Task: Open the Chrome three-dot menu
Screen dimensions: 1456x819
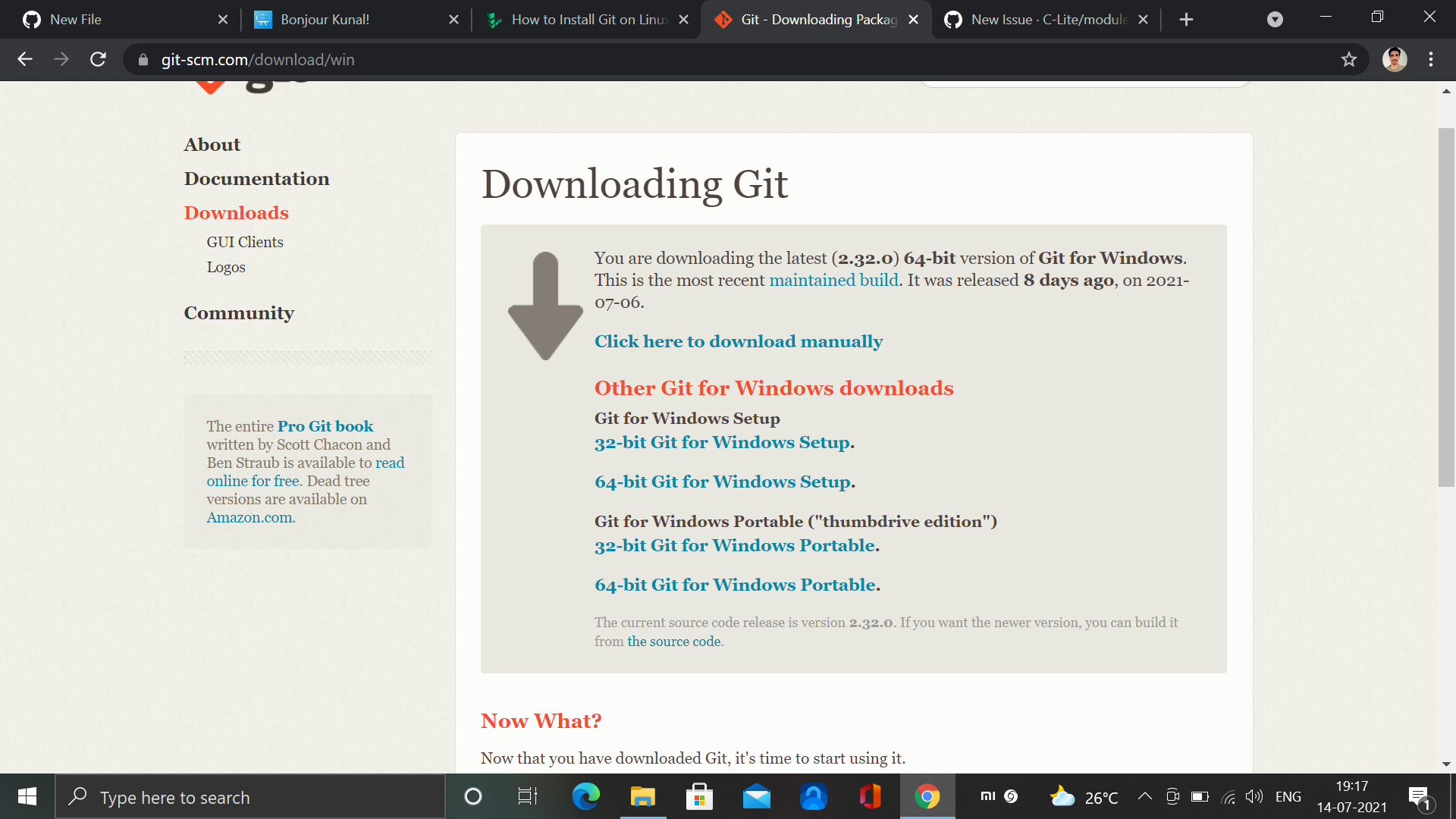Action: click(1430, 59)
